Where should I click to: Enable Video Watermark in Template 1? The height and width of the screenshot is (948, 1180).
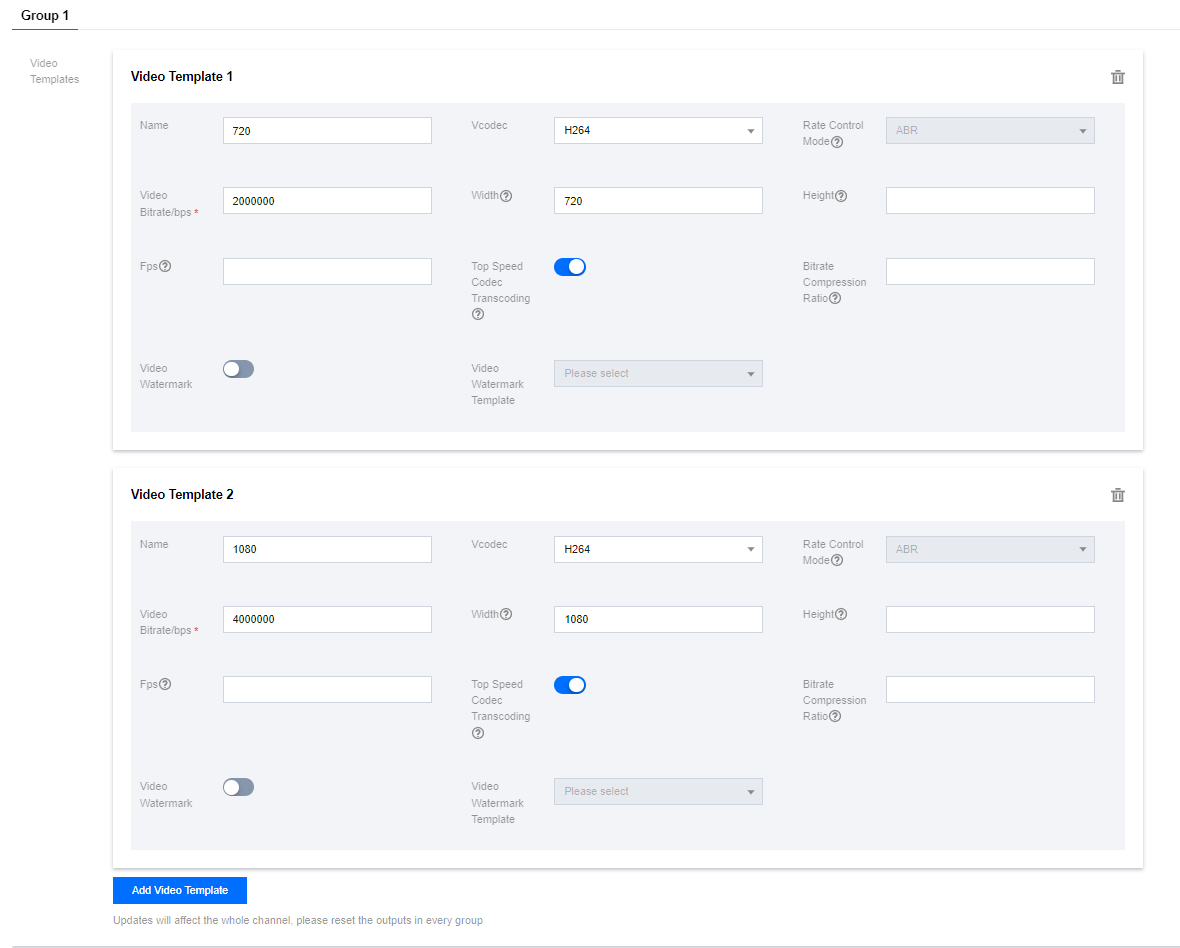[239, 369]
